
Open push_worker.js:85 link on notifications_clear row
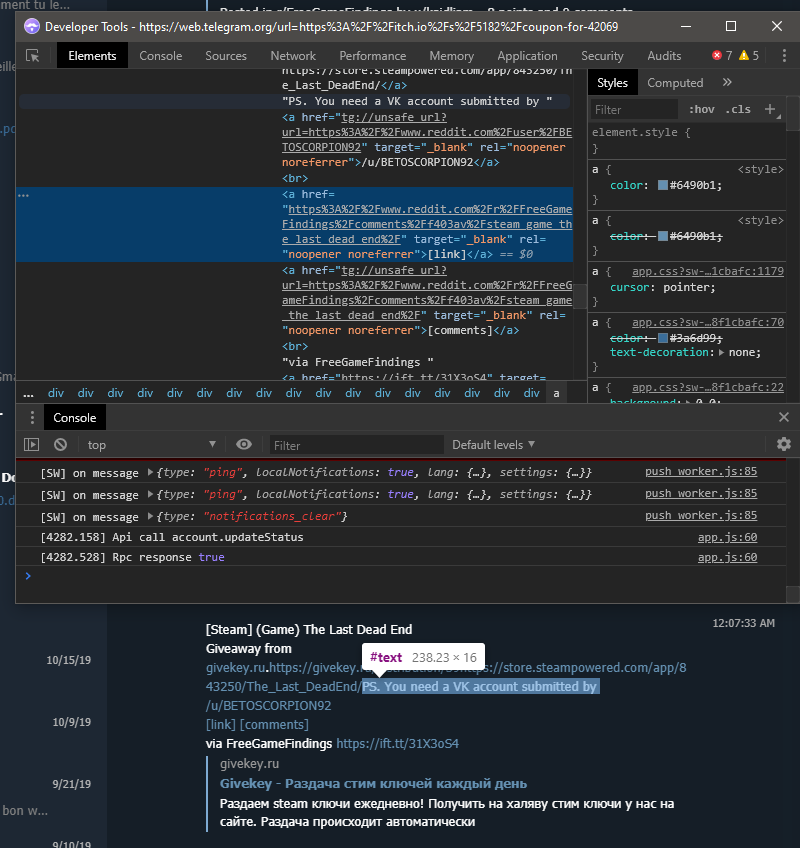coord(701,515)
